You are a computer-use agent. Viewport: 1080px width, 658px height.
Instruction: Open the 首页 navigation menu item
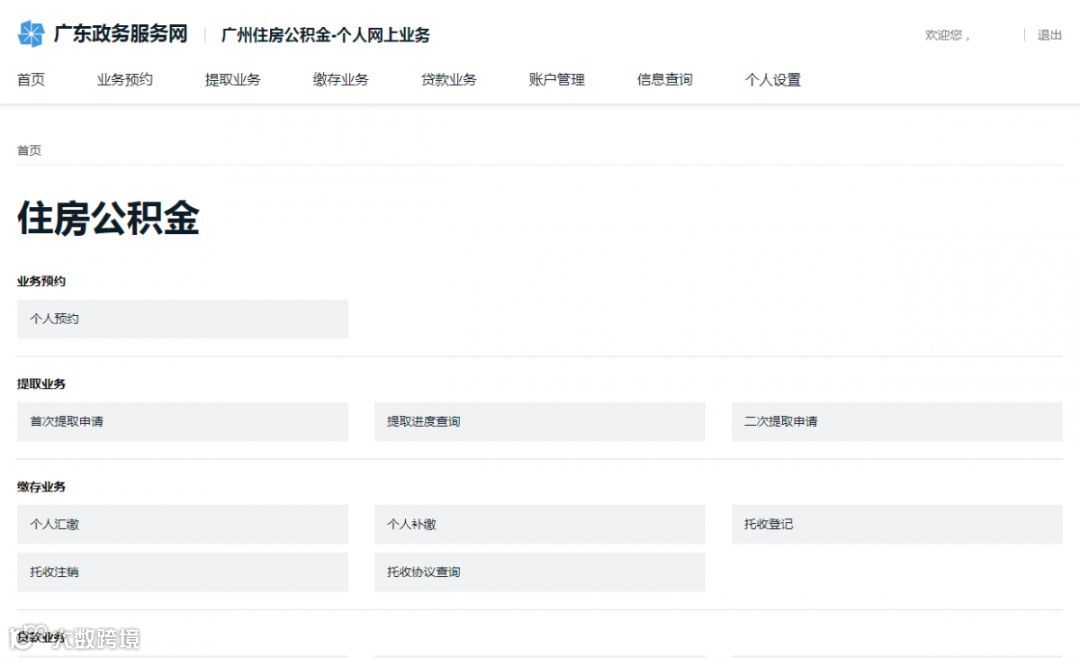point(31,80)
